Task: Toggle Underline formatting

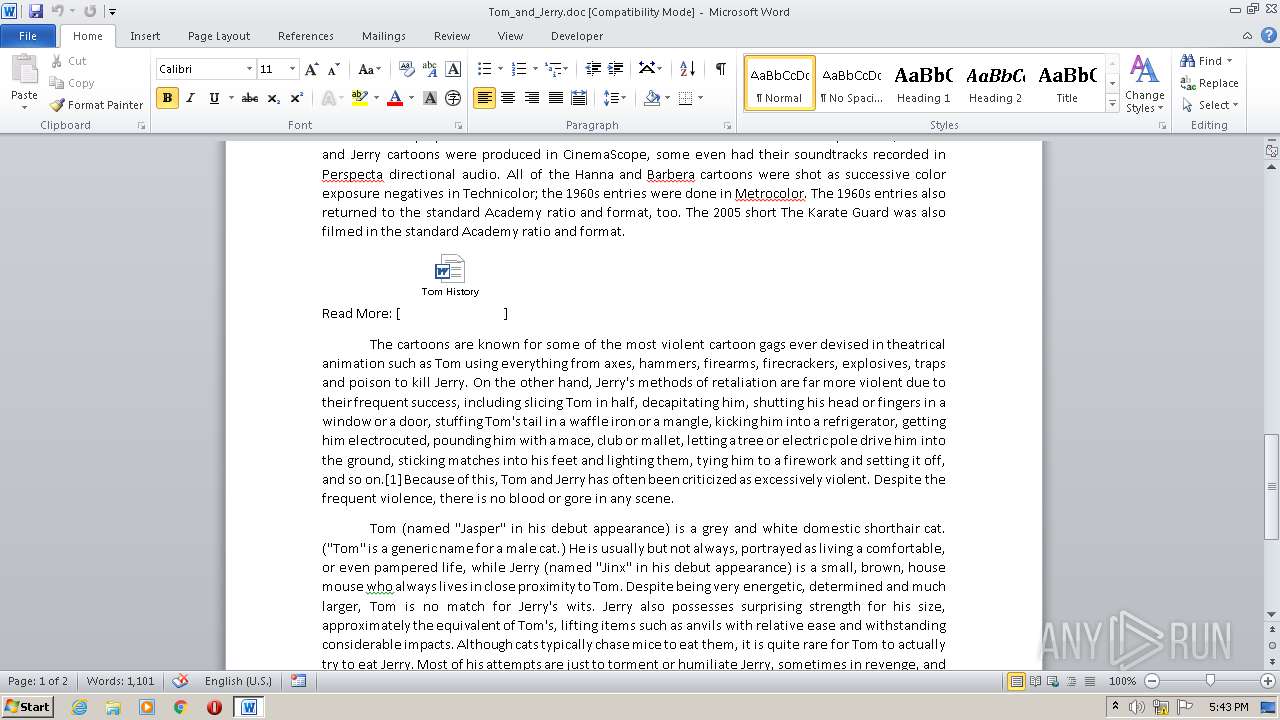Action: 213,98
